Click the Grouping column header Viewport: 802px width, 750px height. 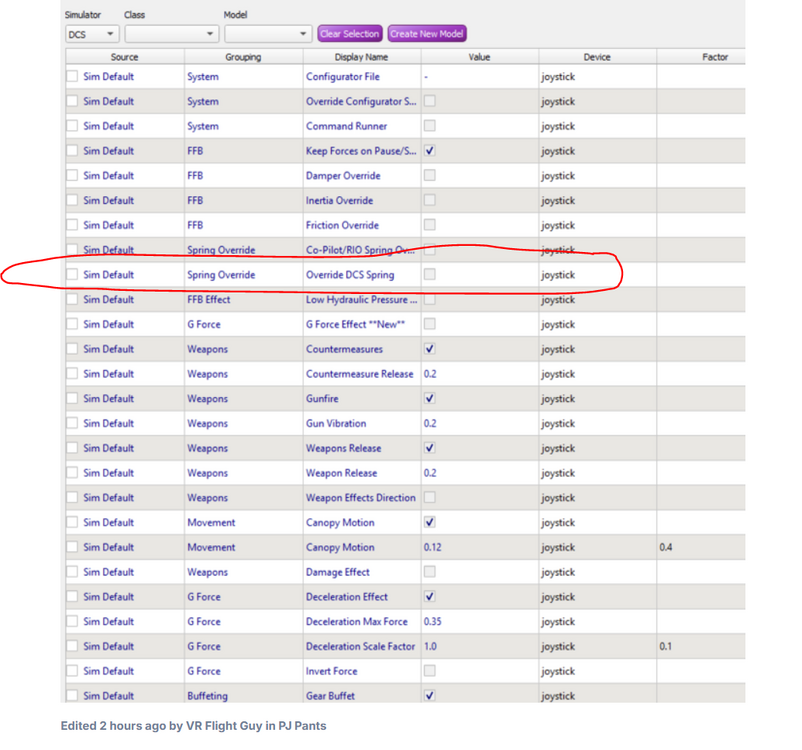click(x=243, y=57)
